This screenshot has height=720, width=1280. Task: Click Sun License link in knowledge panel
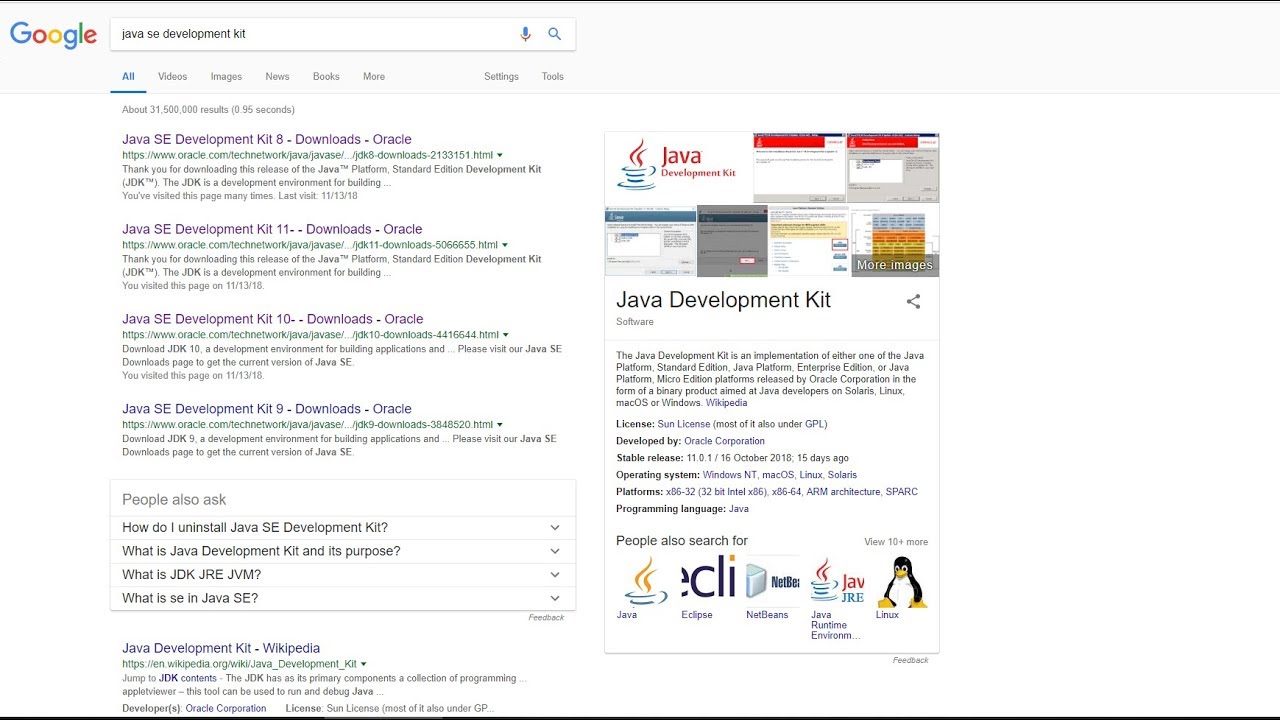click(x=683, y=424)
